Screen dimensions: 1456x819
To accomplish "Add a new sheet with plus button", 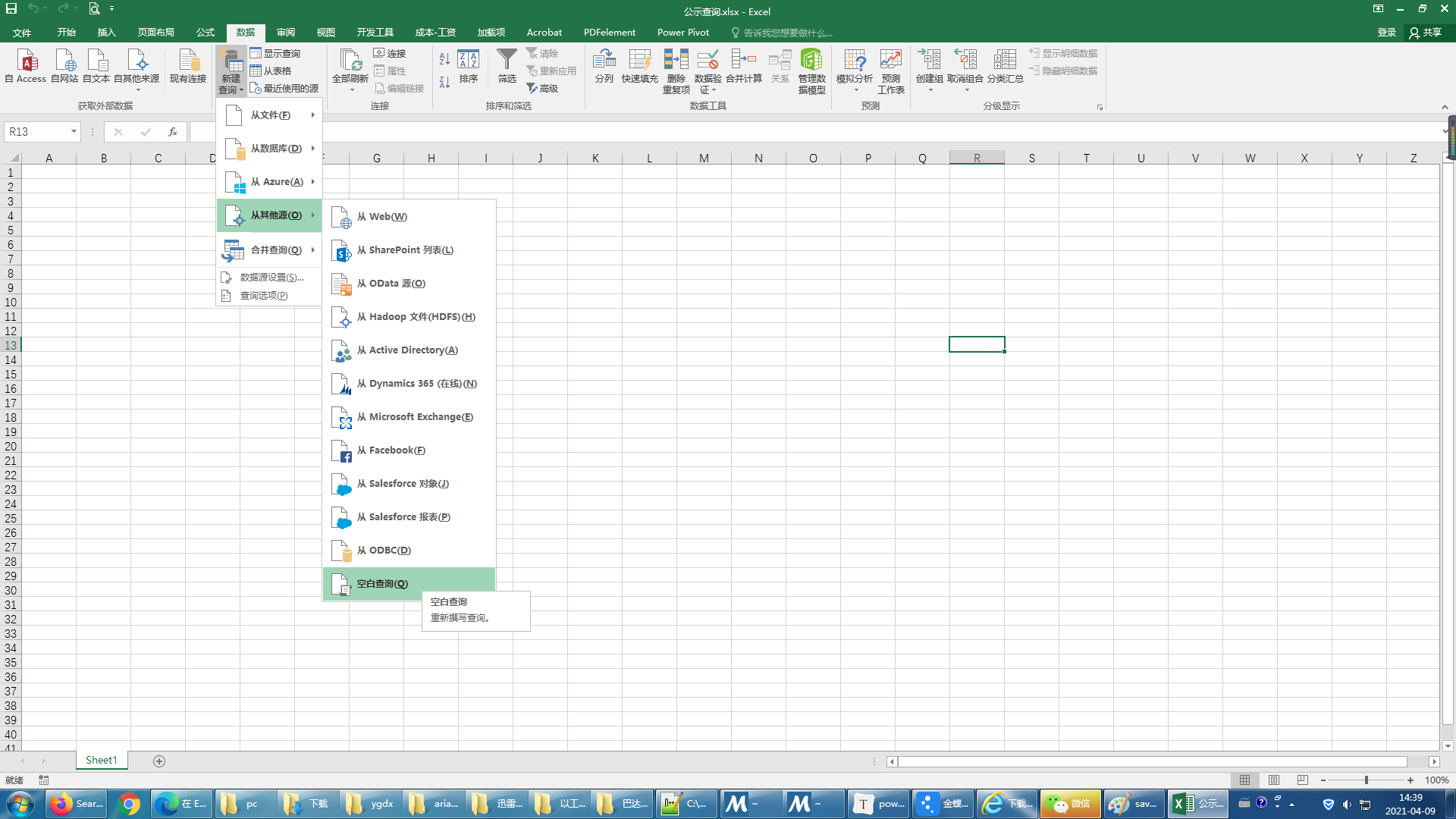I will pyautogui.click(x=159, y=761).
